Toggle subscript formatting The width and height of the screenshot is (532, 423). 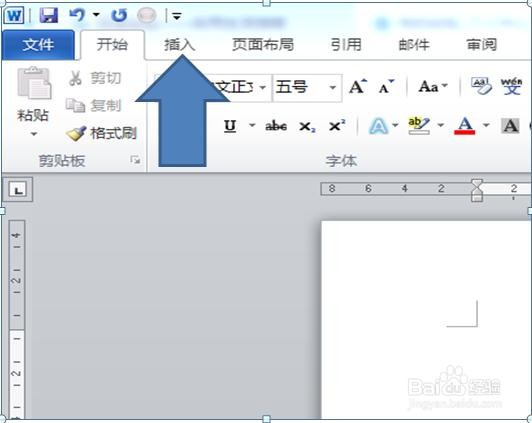[307, 127]
